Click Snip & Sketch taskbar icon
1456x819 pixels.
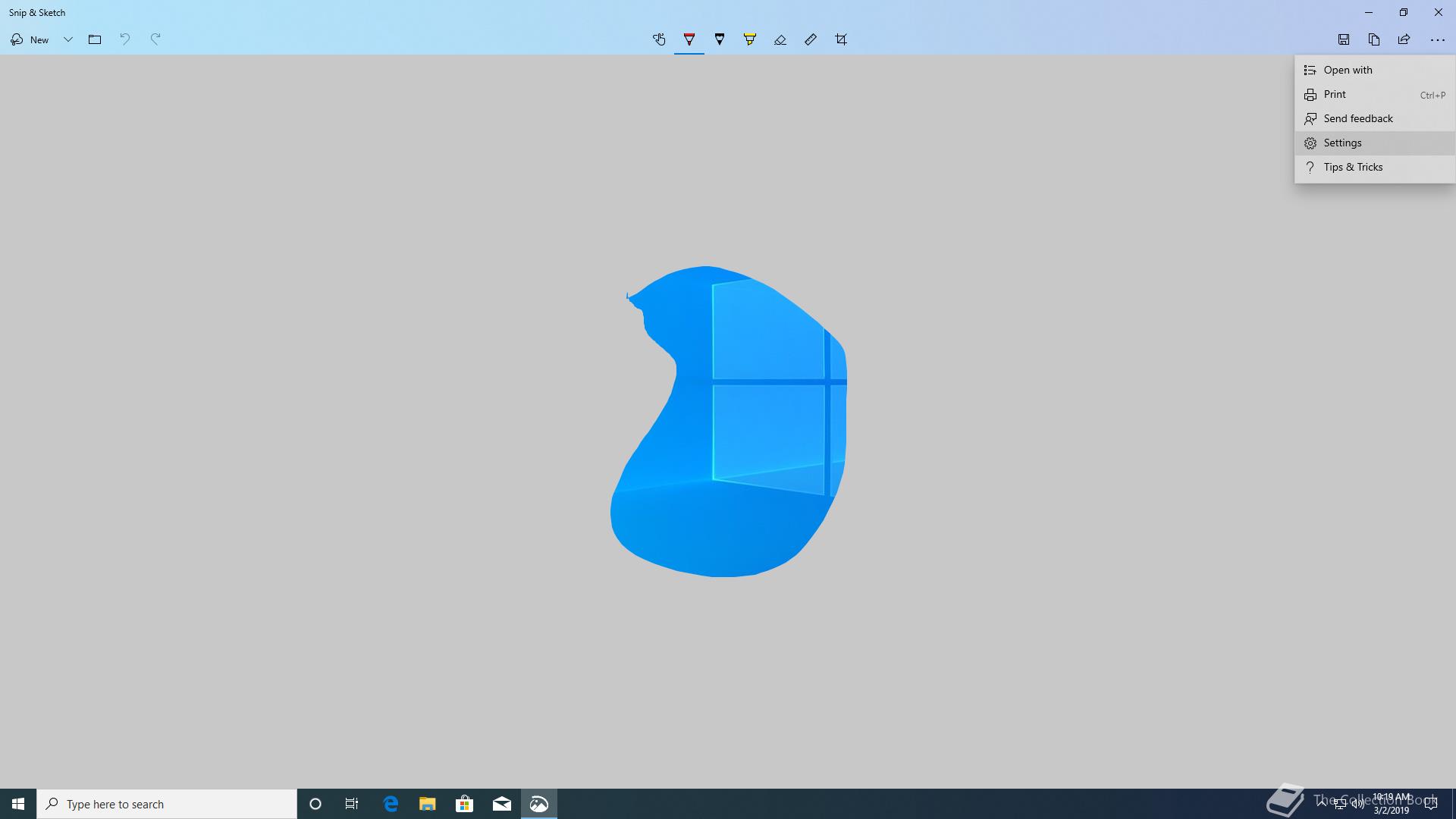click(539, 804)
